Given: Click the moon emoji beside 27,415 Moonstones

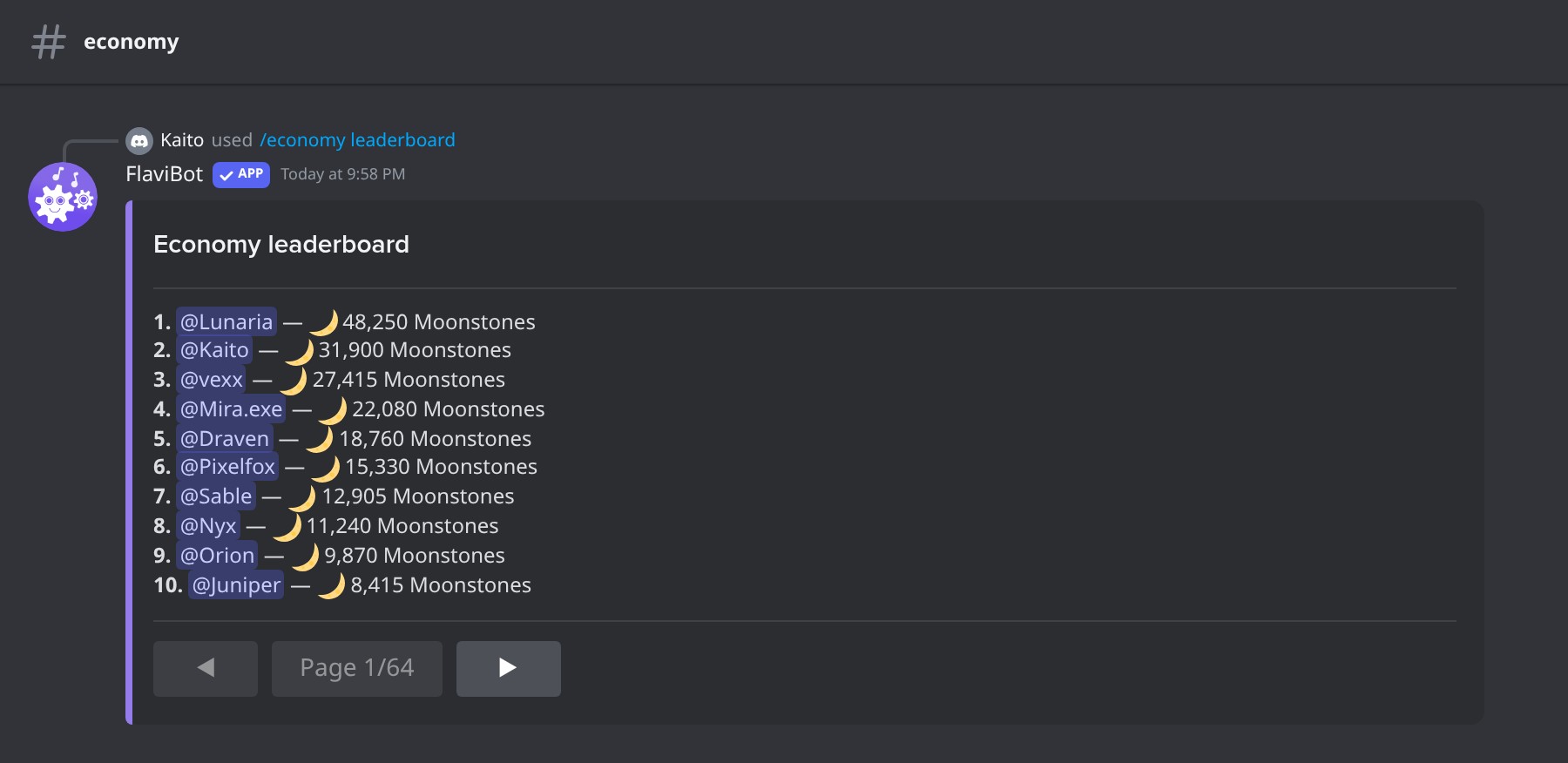Looking at the screenshot, I should click(294, 380).
